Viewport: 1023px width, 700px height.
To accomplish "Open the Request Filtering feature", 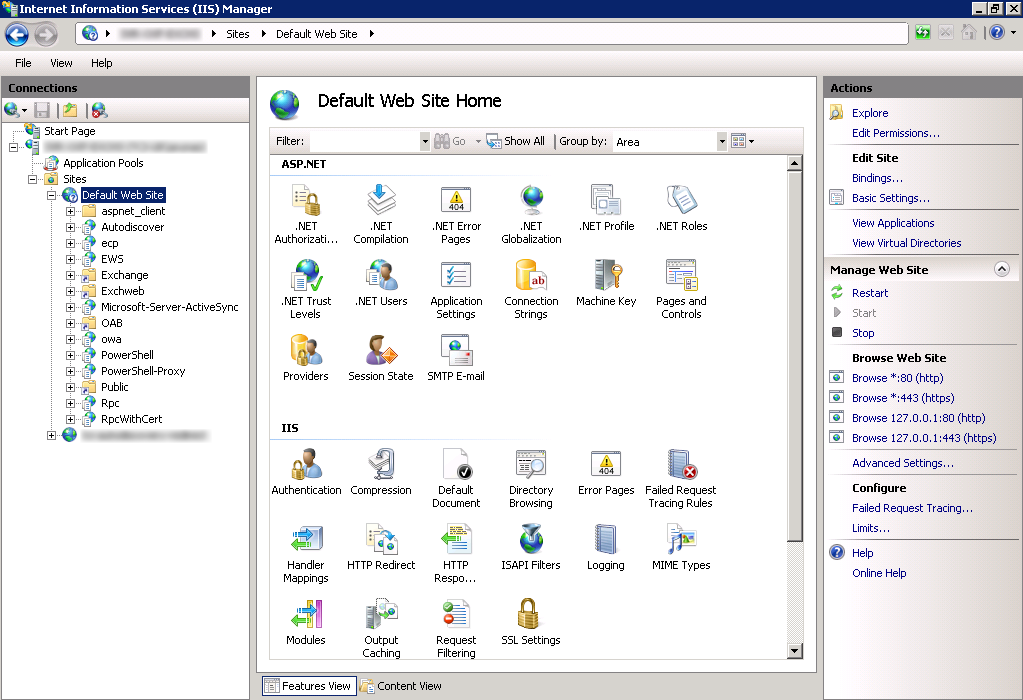I will 456,628.
